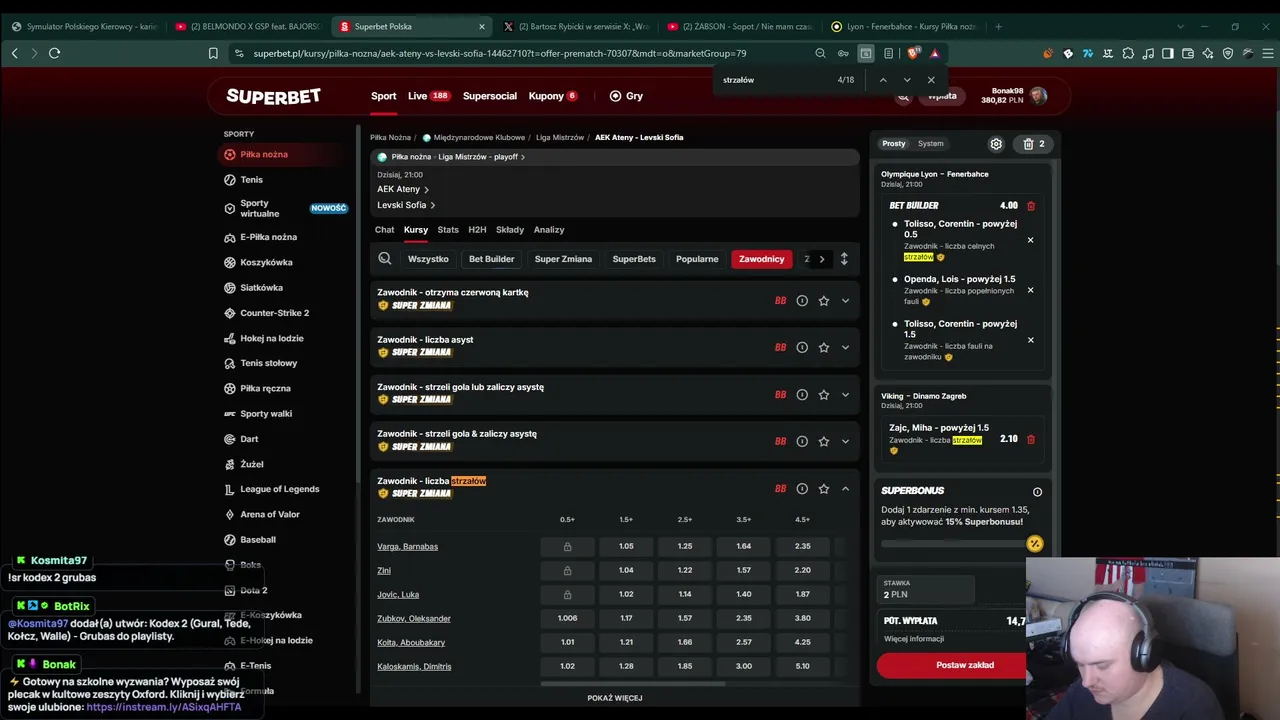Favorite the 'otrzyma czerwoną kartkę' market star
The width and height of the screenshot is (1280, 720).
click(824, 301)
